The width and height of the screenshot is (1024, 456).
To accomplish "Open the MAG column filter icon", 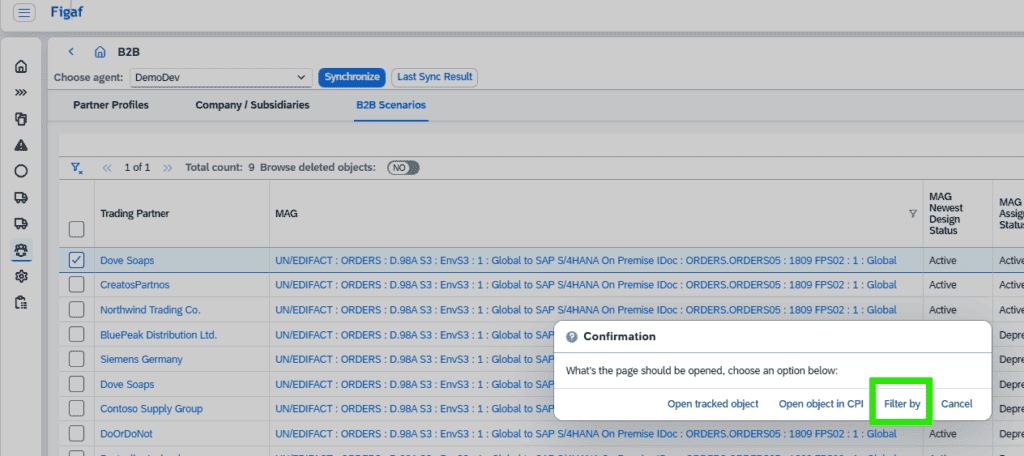I will [x=912, y=214].
